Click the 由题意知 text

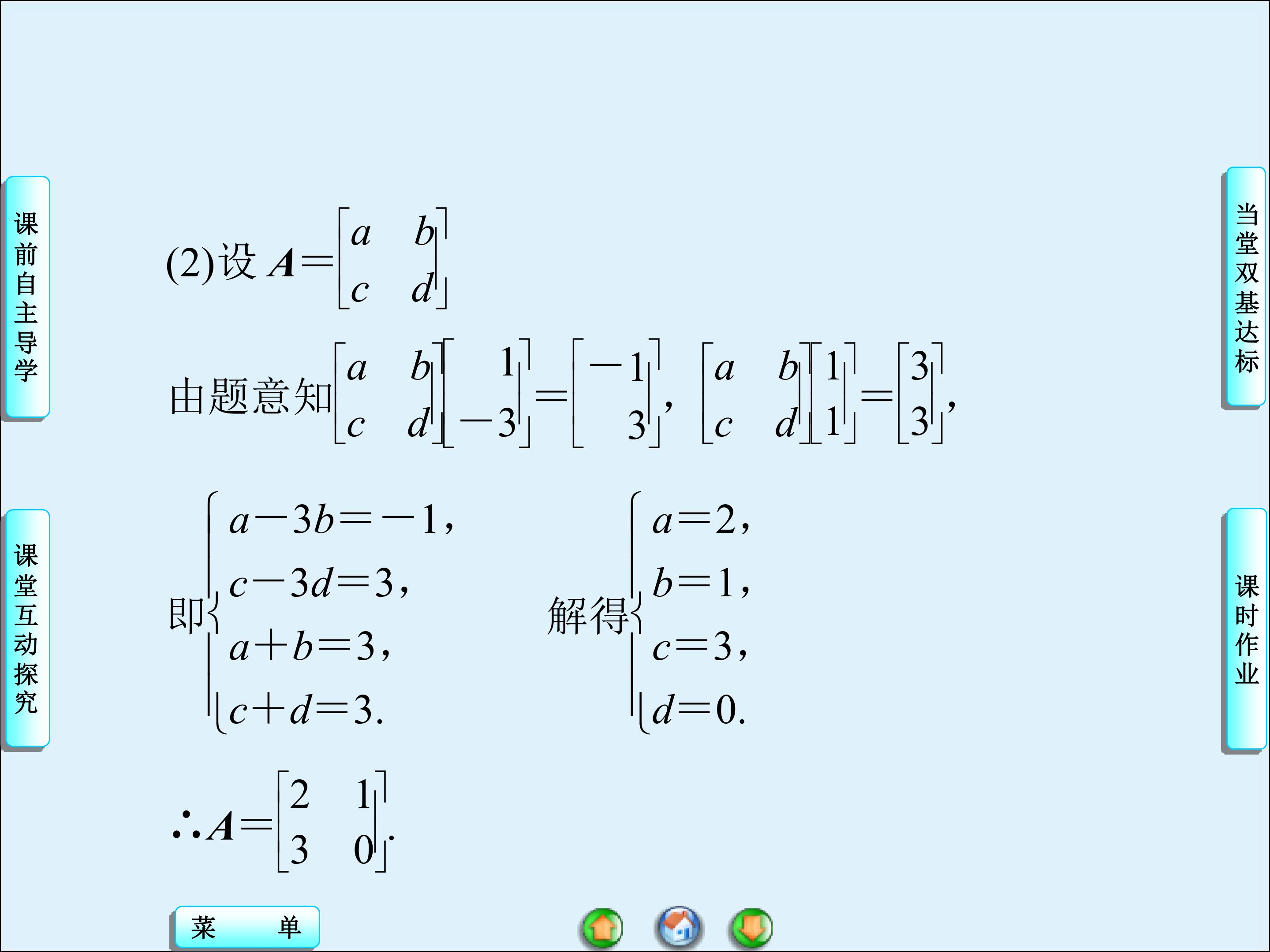point(250,397)
